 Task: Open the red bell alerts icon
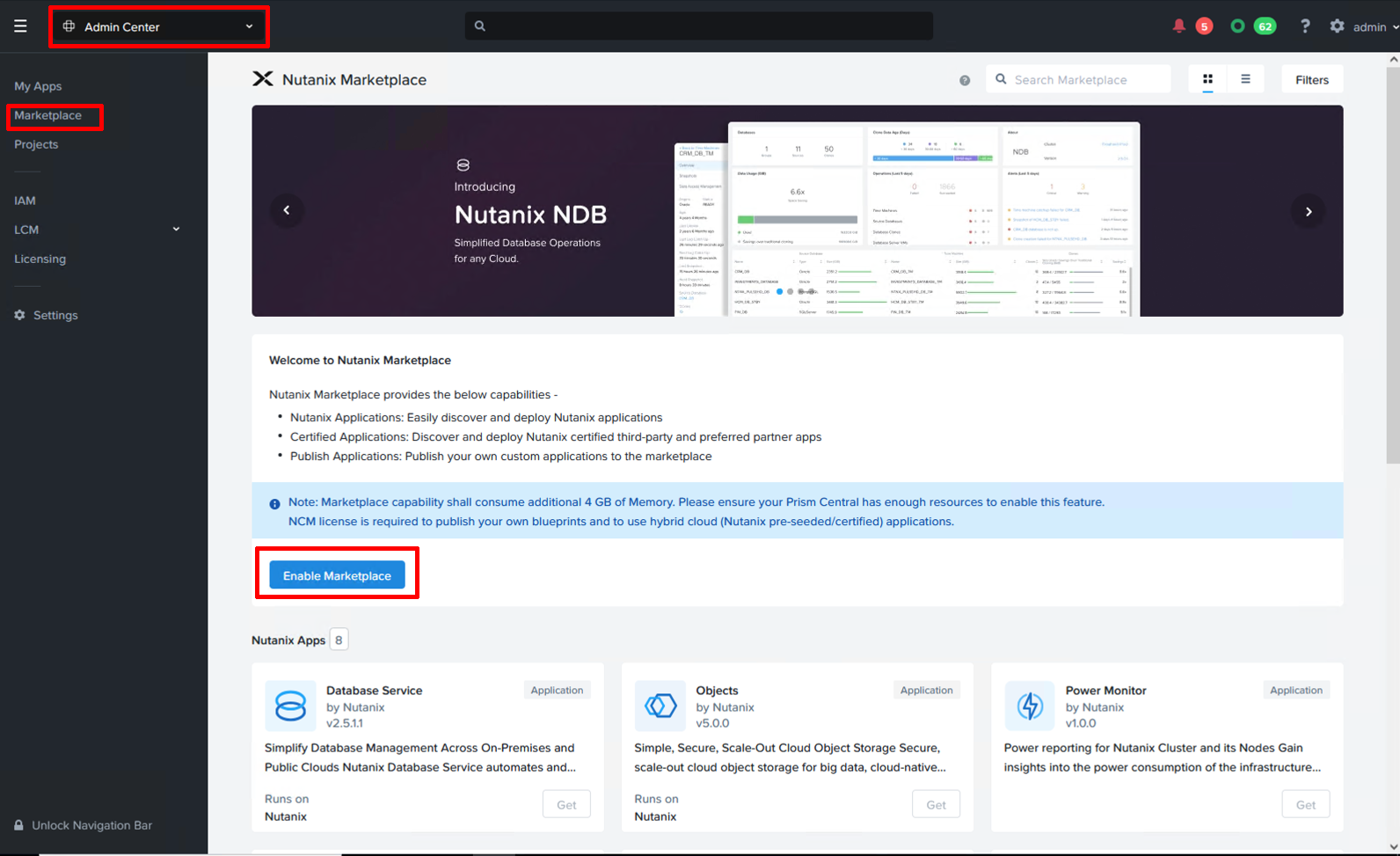pos(1179,26)
